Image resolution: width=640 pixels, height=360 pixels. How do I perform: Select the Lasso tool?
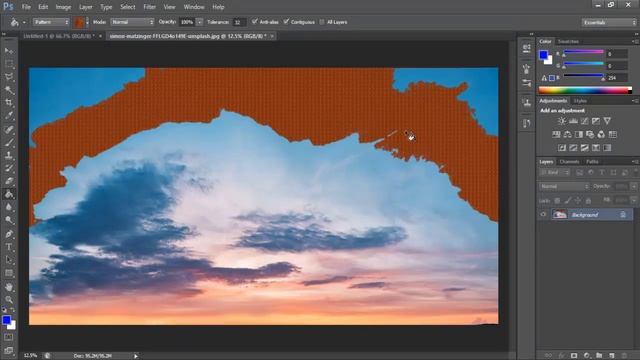(9, 77)
